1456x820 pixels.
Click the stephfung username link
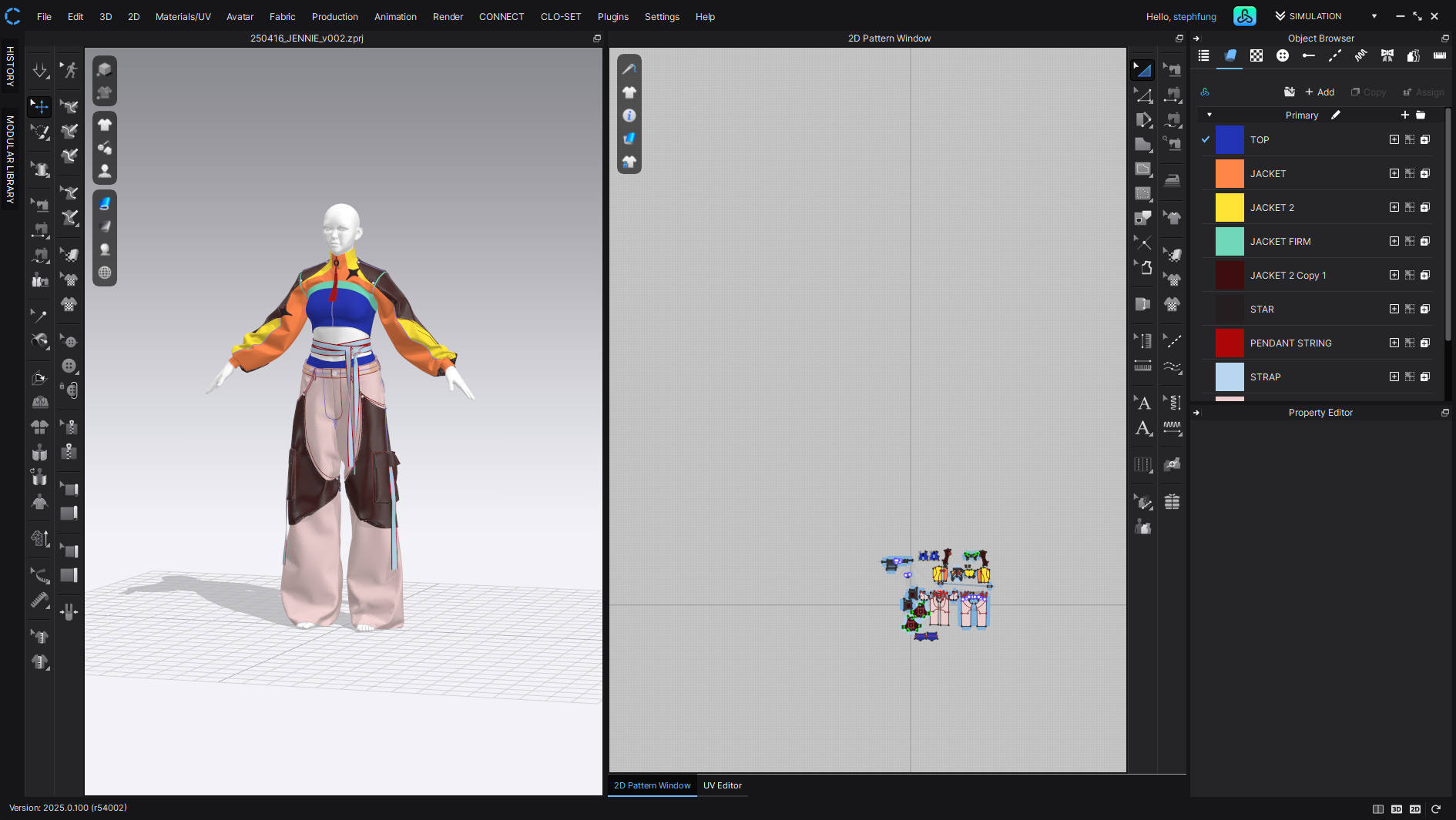[x=1194, y=16]
